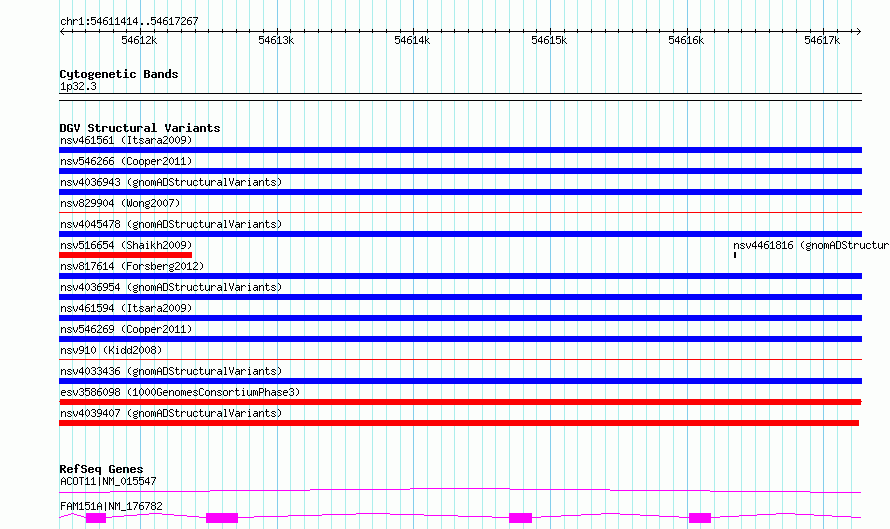The image size is (890, 529).
Task: Click the 54617k ruler tick label
Action: tap(822, 40)
